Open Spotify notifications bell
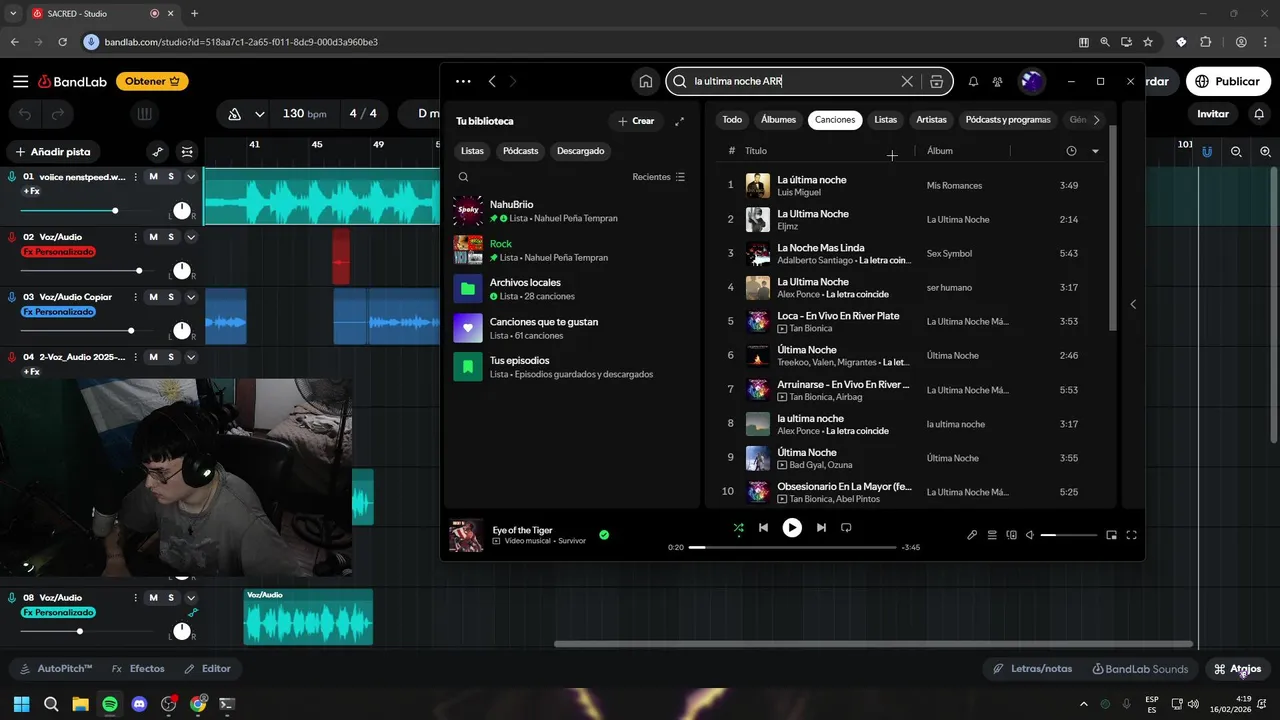 [973, 82]
